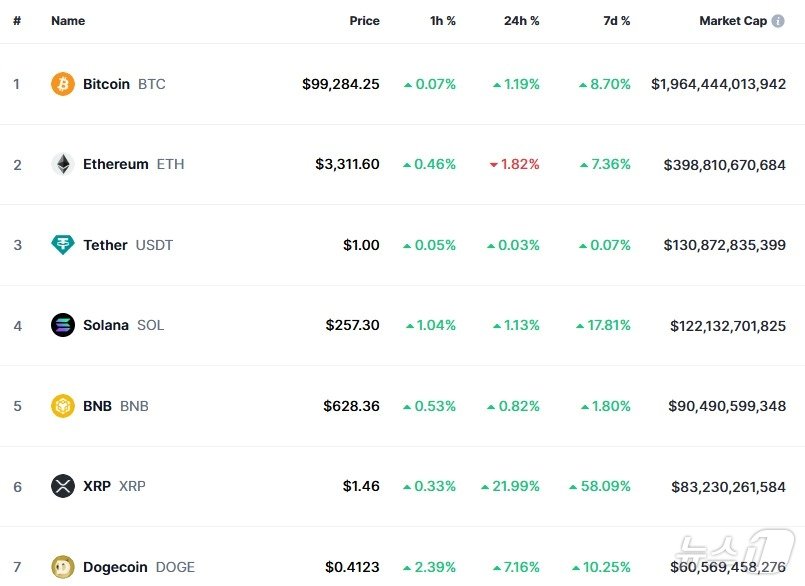Open the Dogecoin name link
Screen dimensions: 805x586
(115, 567)
